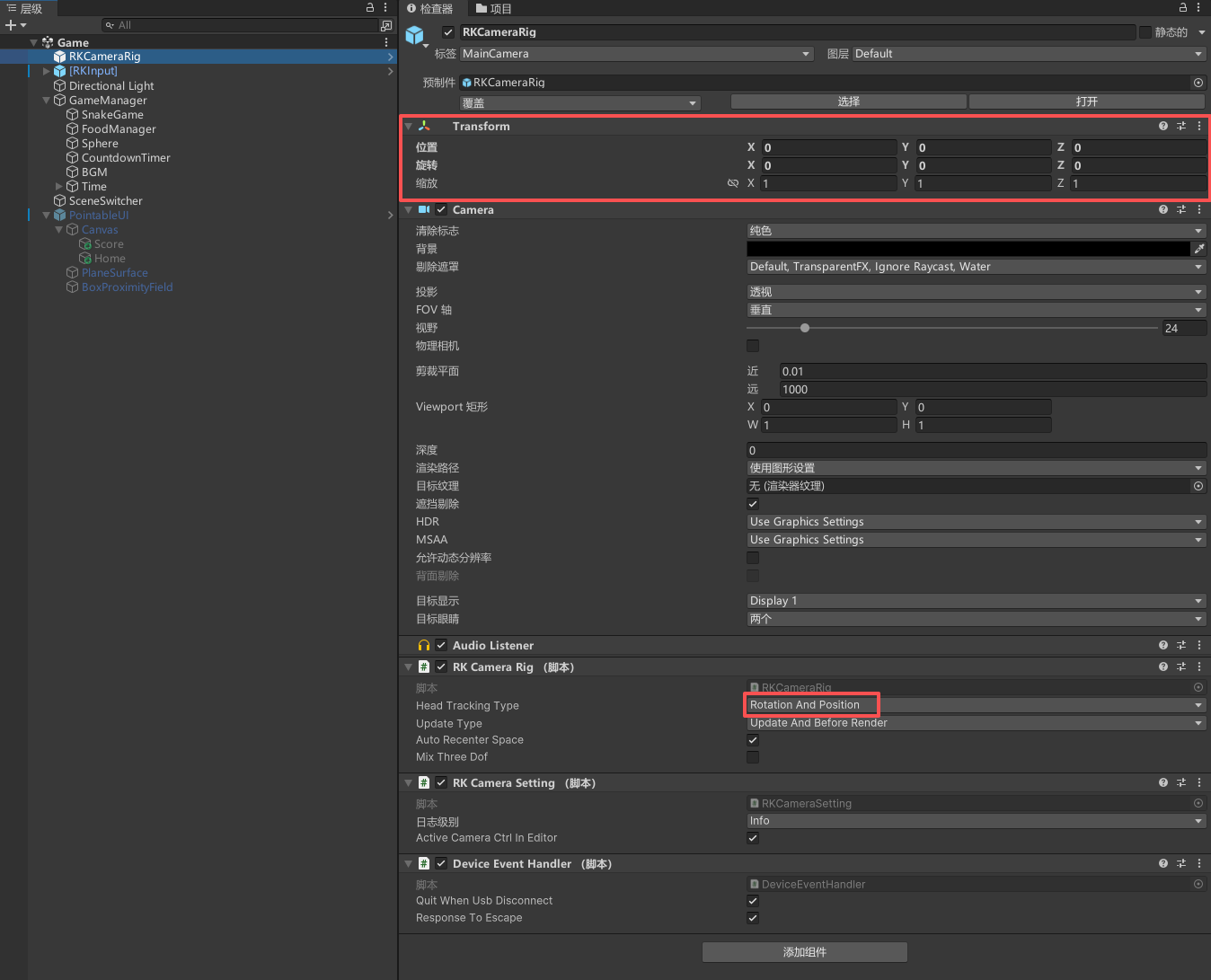The height and width of the screenshot is (980, 1211).
Task: Switch to the Project tab
Action: 494,8
